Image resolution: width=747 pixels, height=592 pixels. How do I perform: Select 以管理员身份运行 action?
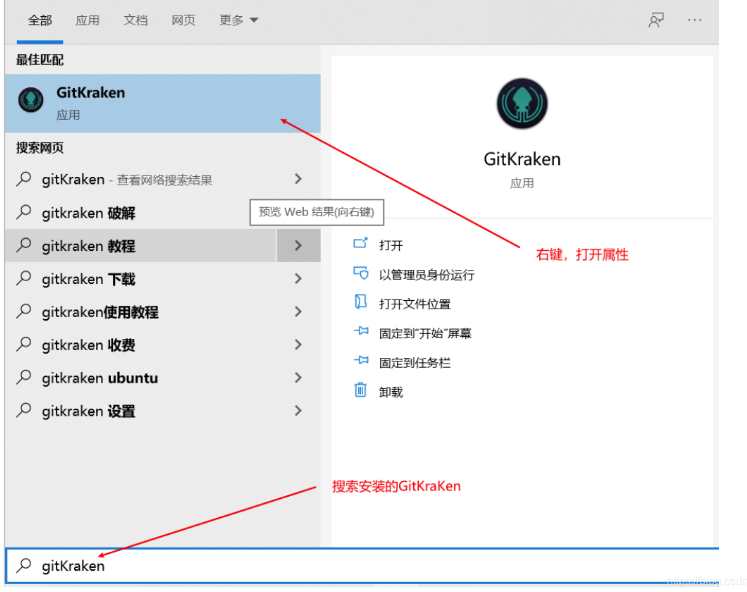point(427,275)
